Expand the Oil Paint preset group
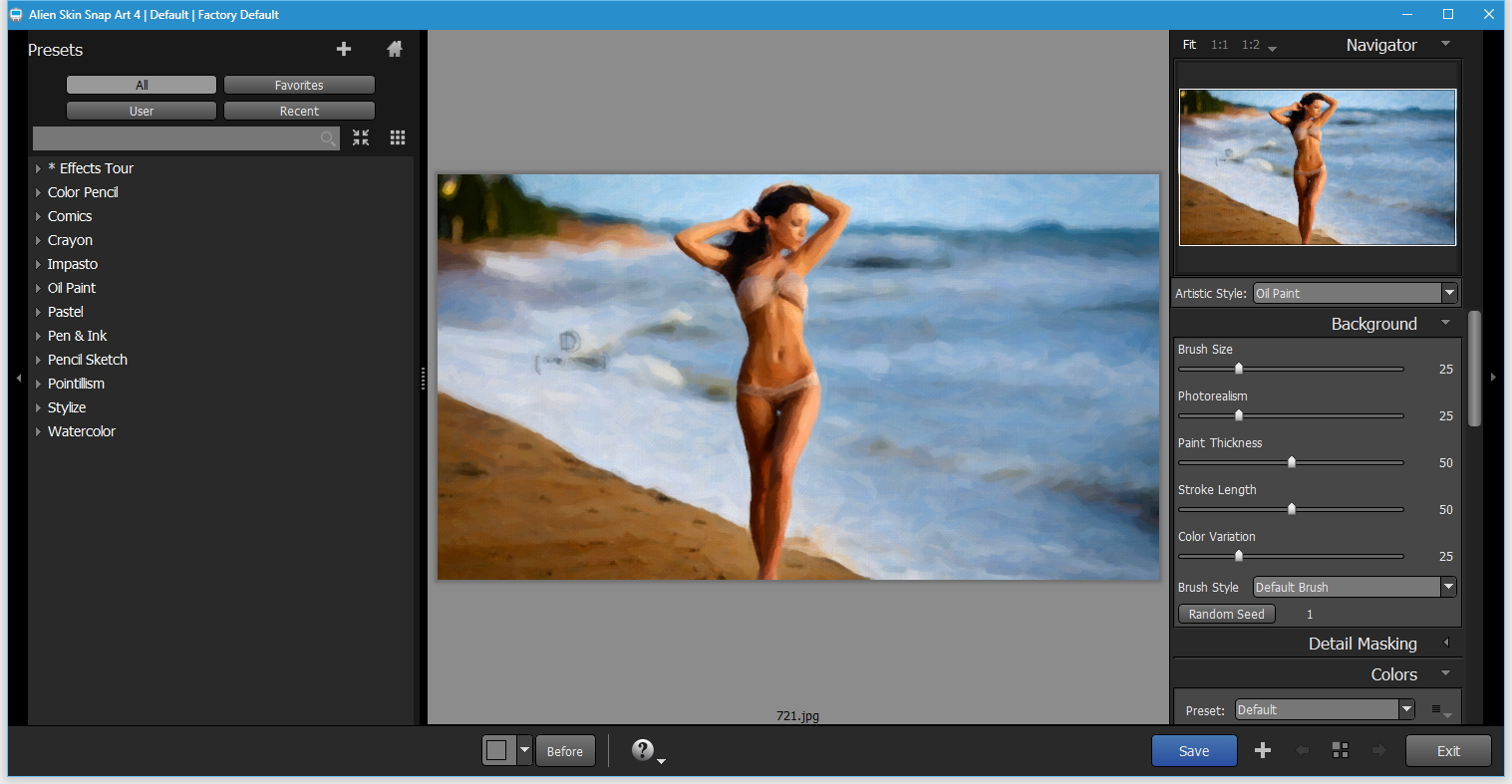This screenshot has width=1512, height=784. [38, 288]
